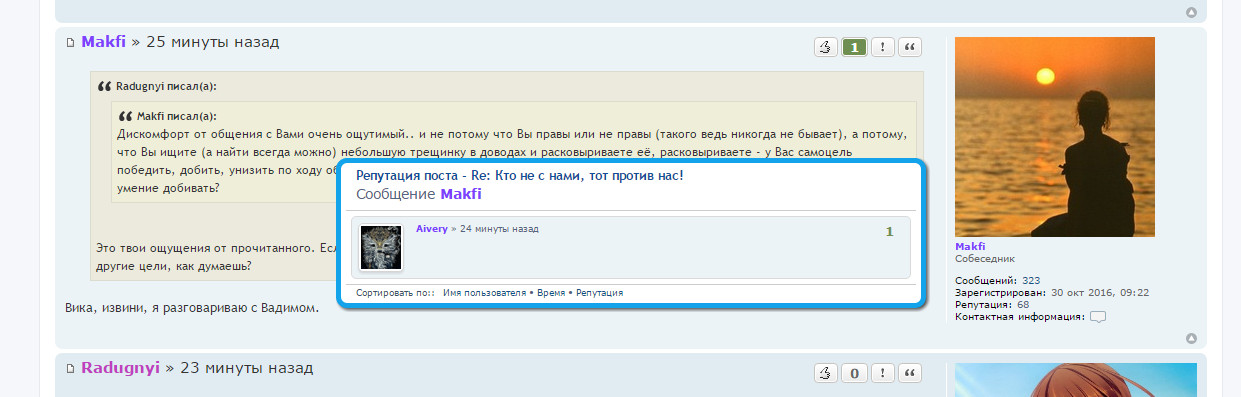Jump to top using the arrow in the upper post
1241x397 pixels.
coord(1191,12)
